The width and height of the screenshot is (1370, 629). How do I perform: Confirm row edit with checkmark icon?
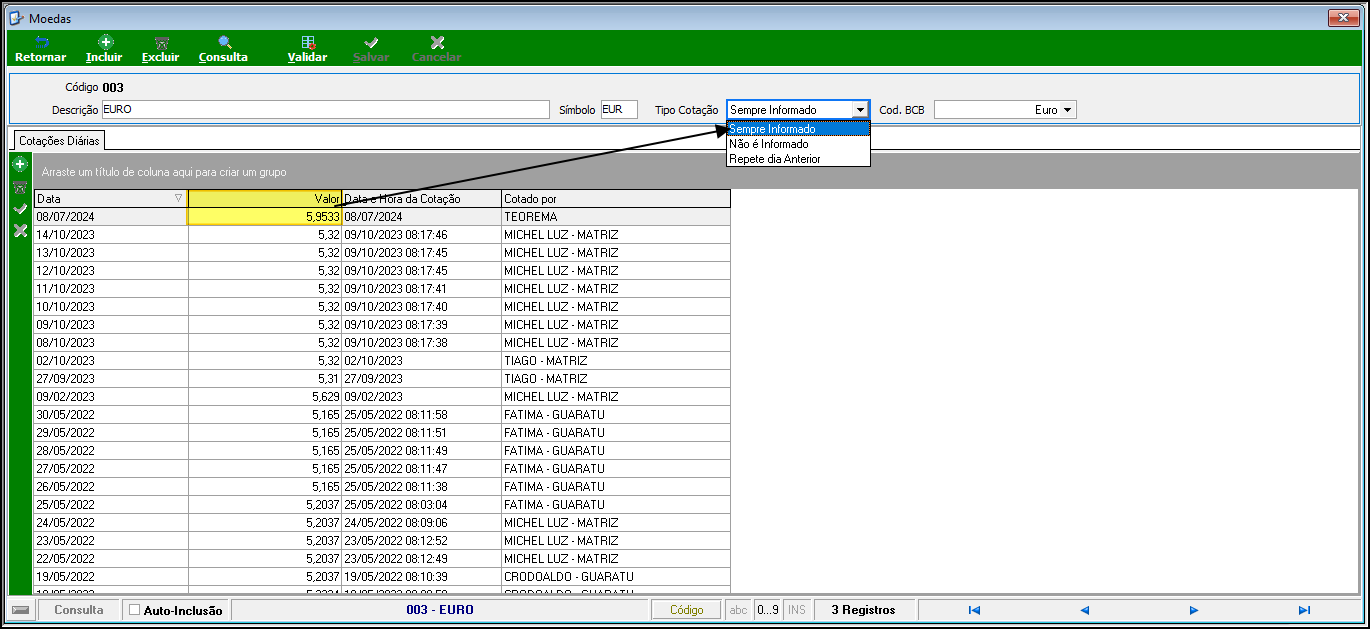(x=19, y=209)
